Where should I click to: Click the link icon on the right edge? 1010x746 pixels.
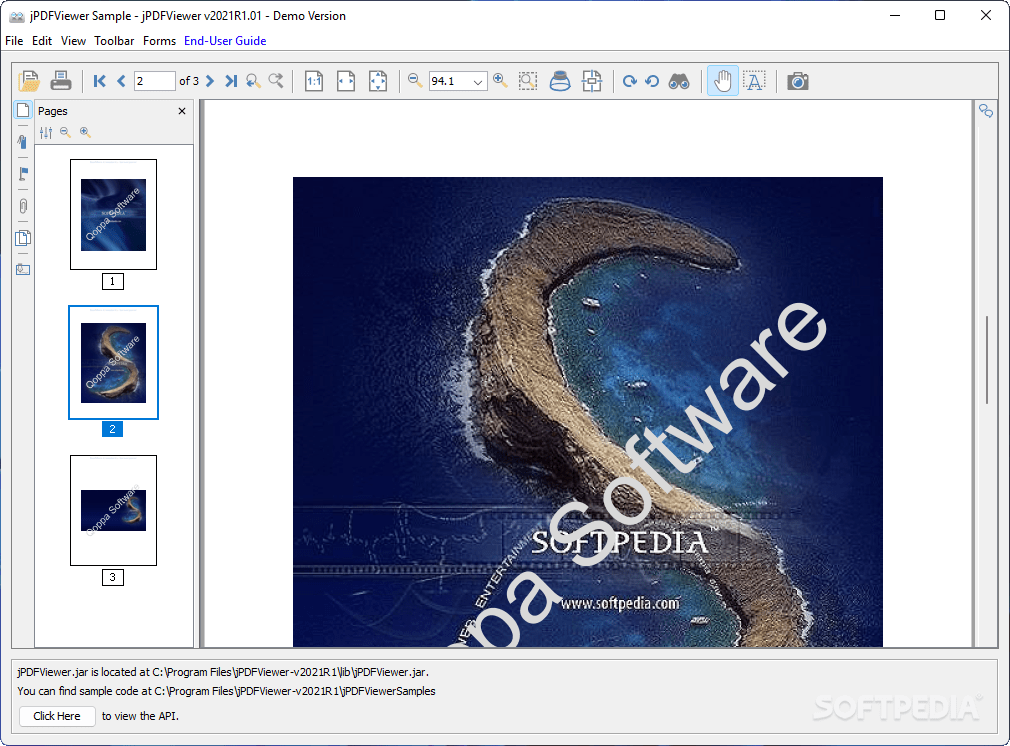pyautogui.click(x=986, y=110)
